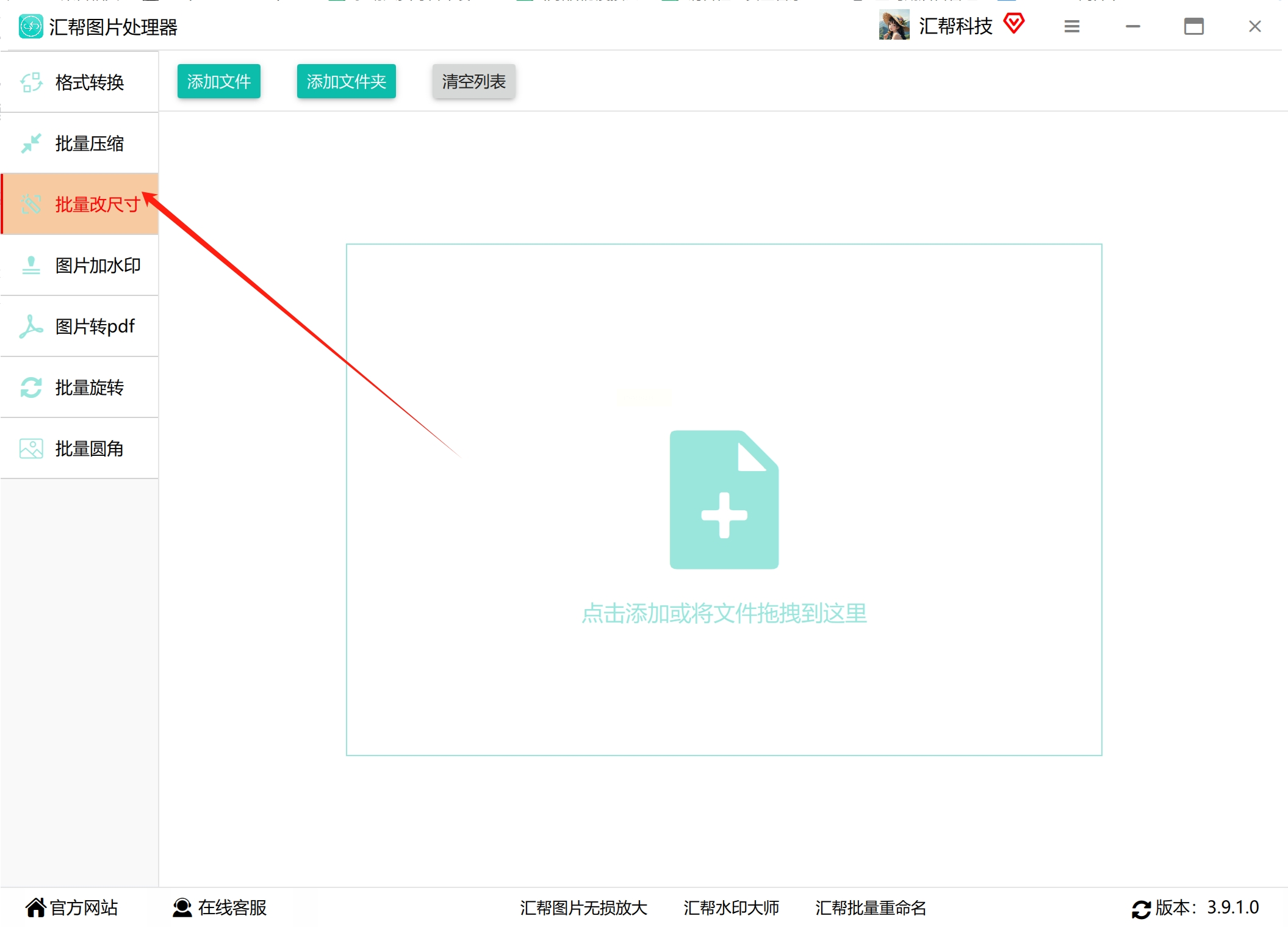Click the red VIP diamond icon
1288x927 pixels.
pyautogui.click(x=1013, y=24)
